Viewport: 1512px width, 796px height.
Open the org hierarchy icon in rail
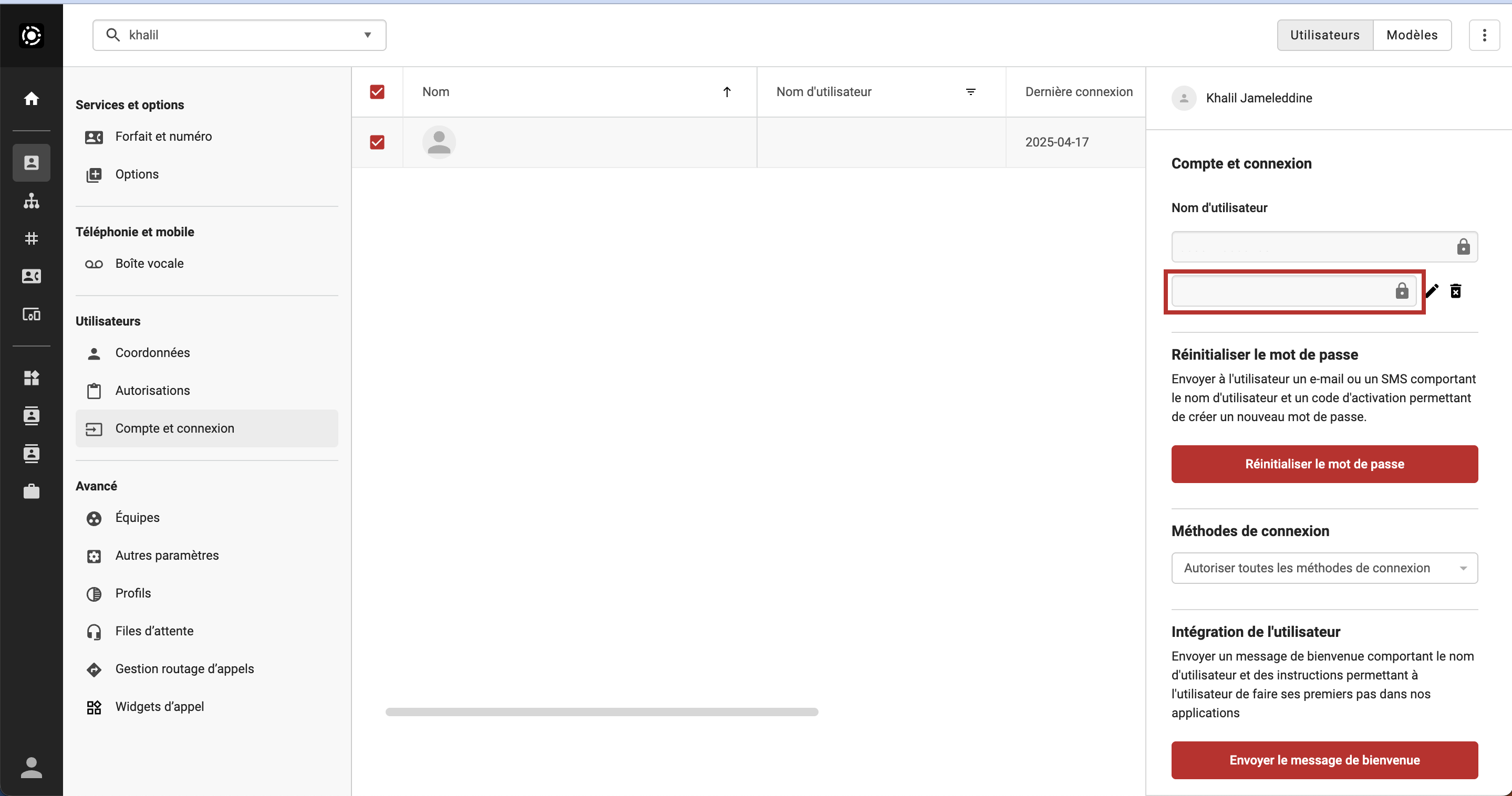coord(31,201)
